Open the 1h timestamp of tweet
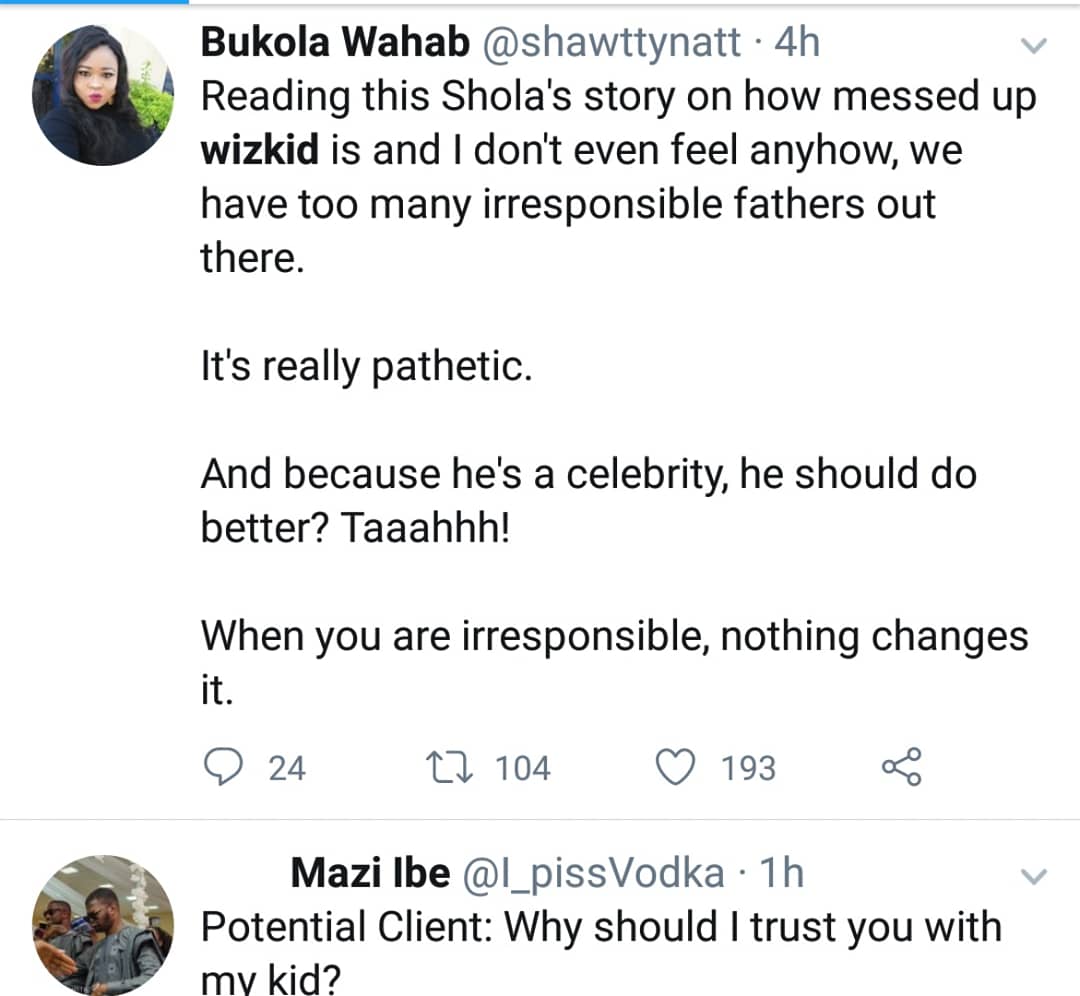The image size is (1080, 996). click(780, 874)
